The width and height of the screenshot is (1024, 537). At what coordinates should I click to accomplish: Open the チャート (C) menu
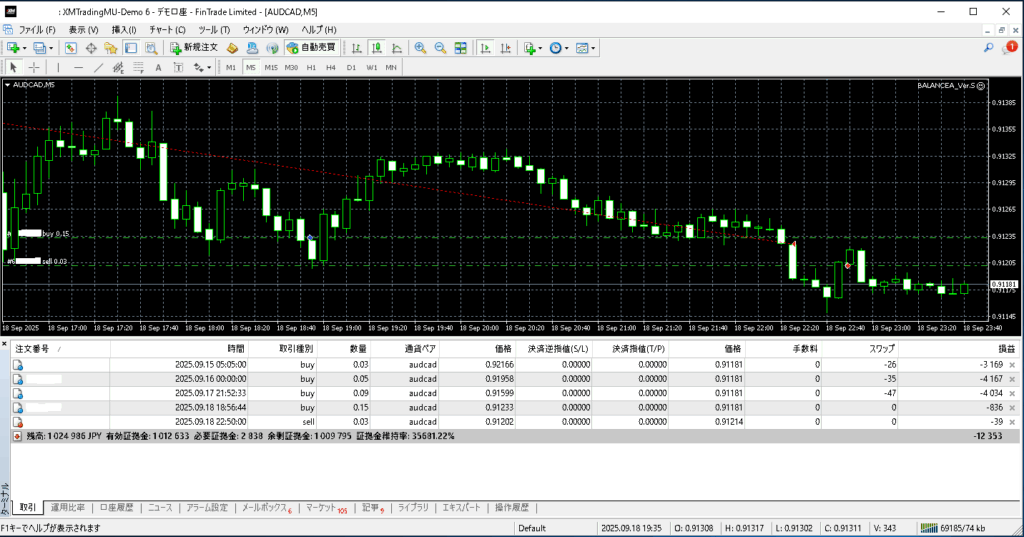166,30
